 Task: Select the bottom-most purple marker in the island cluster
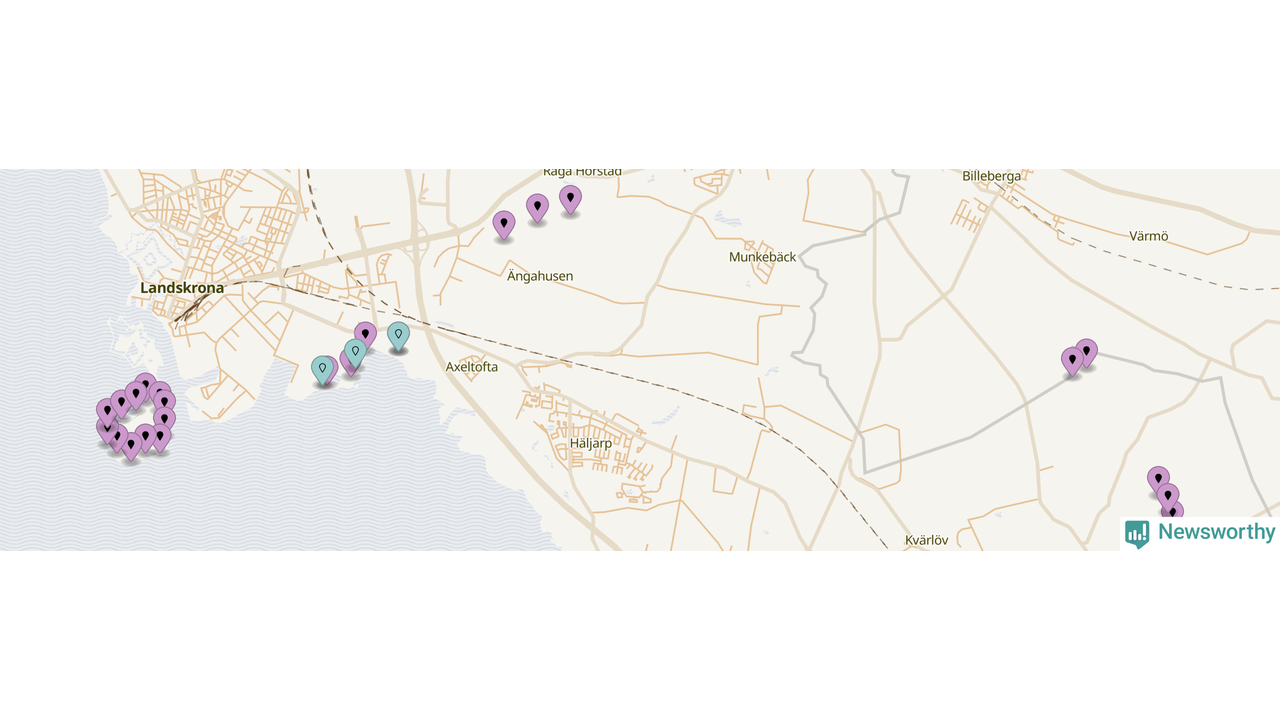click(131, 447)
